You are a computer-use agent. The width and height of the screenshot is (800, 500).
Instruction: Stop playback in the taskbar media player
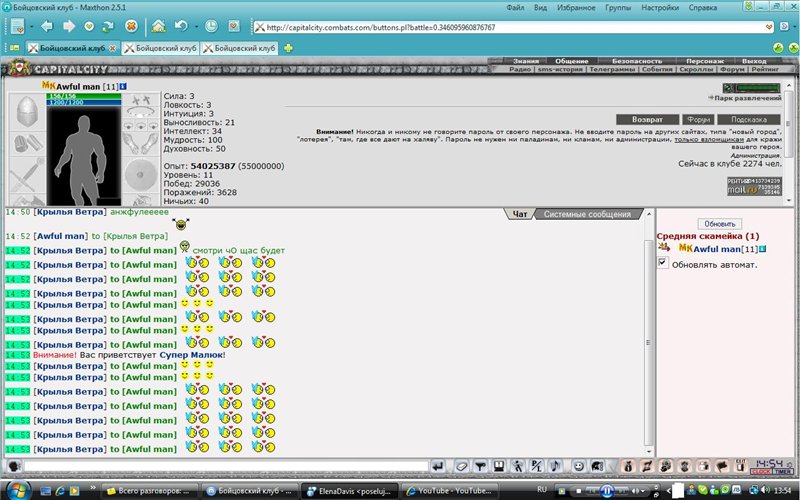pos(579,491)
